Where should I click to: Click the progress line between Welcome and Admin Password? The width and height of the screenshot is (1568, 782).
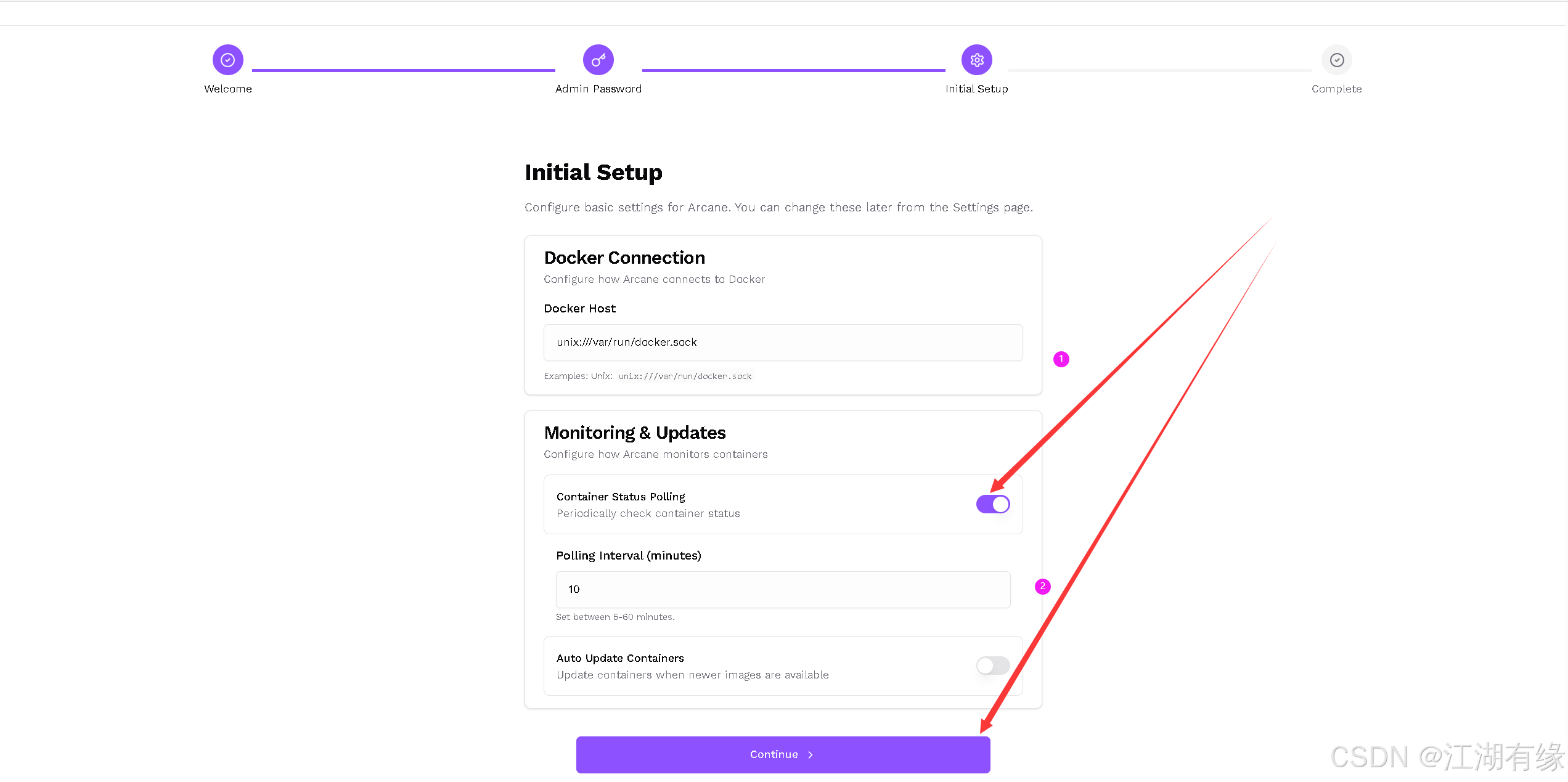tap(404, 70)
